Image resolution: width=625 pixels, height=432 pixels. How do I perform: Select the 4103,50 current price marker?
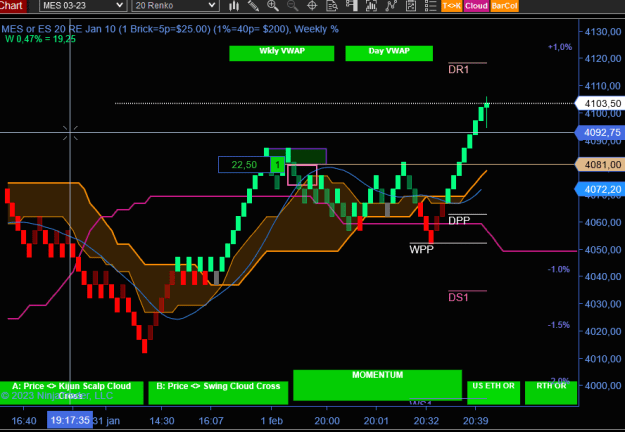click(x=600, y=104)
